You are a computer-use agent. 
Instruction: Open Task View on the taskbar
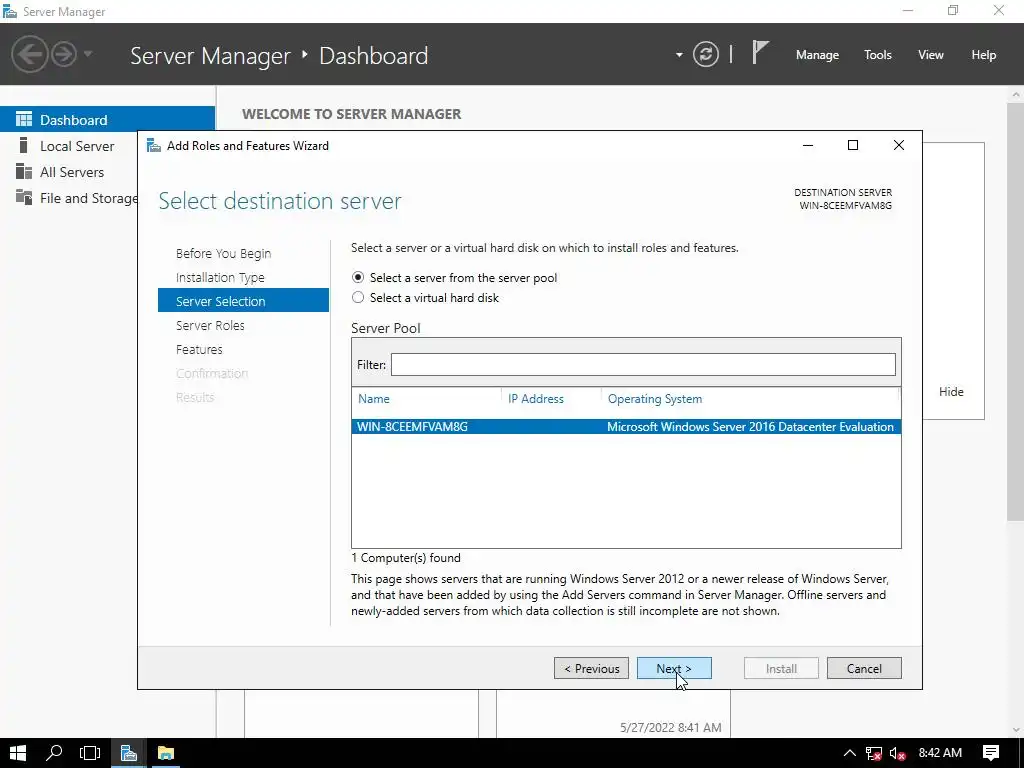coord(89,753)
